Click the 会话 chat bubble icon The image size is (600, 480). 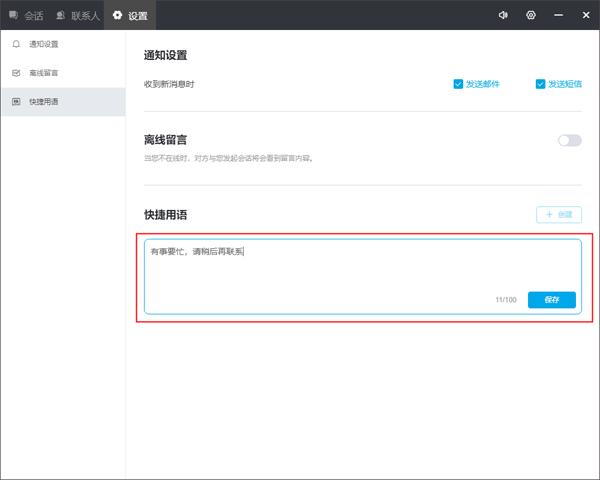coord(14,15)
